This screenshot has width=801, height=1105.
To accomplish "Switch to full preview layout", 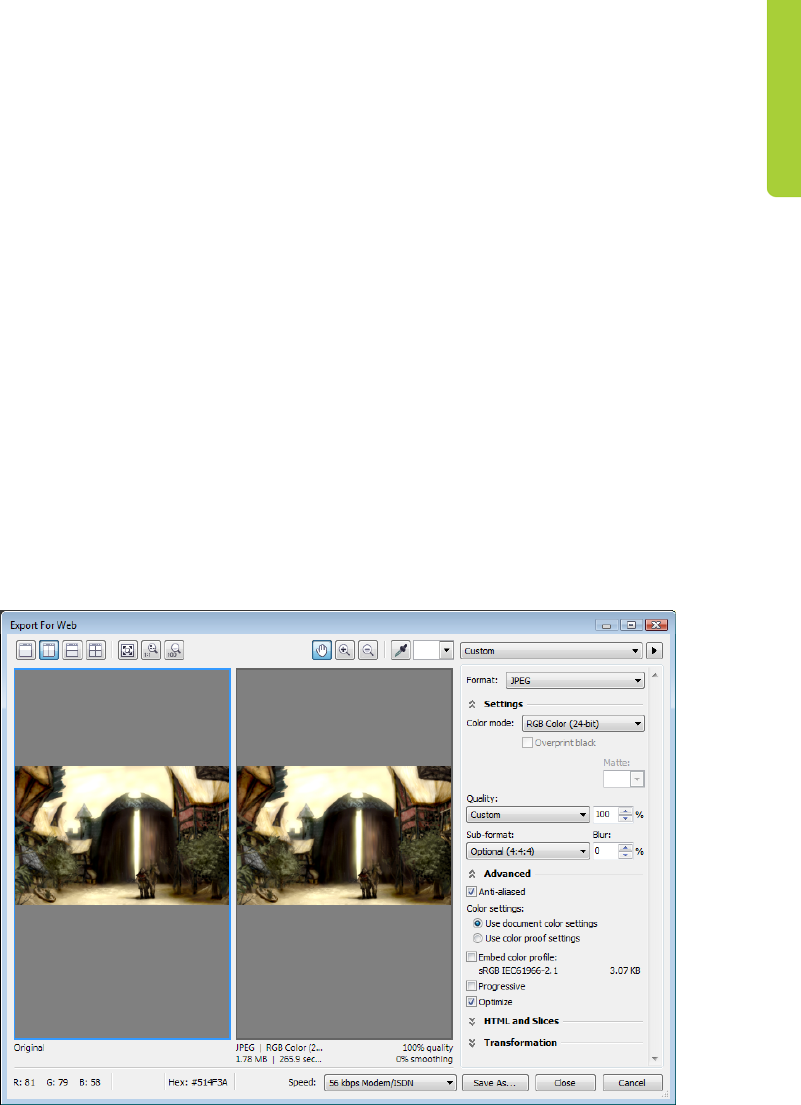I will (x=26, y=650).
